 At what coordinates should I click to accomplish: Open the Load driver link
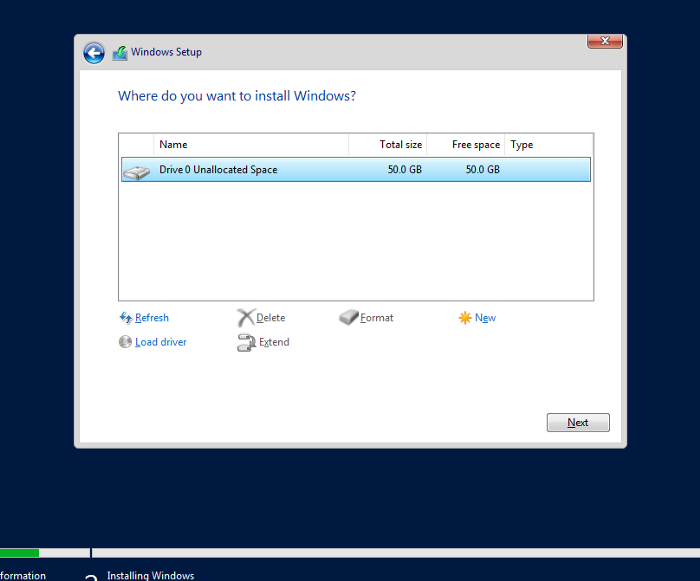(x=161, y=342)
